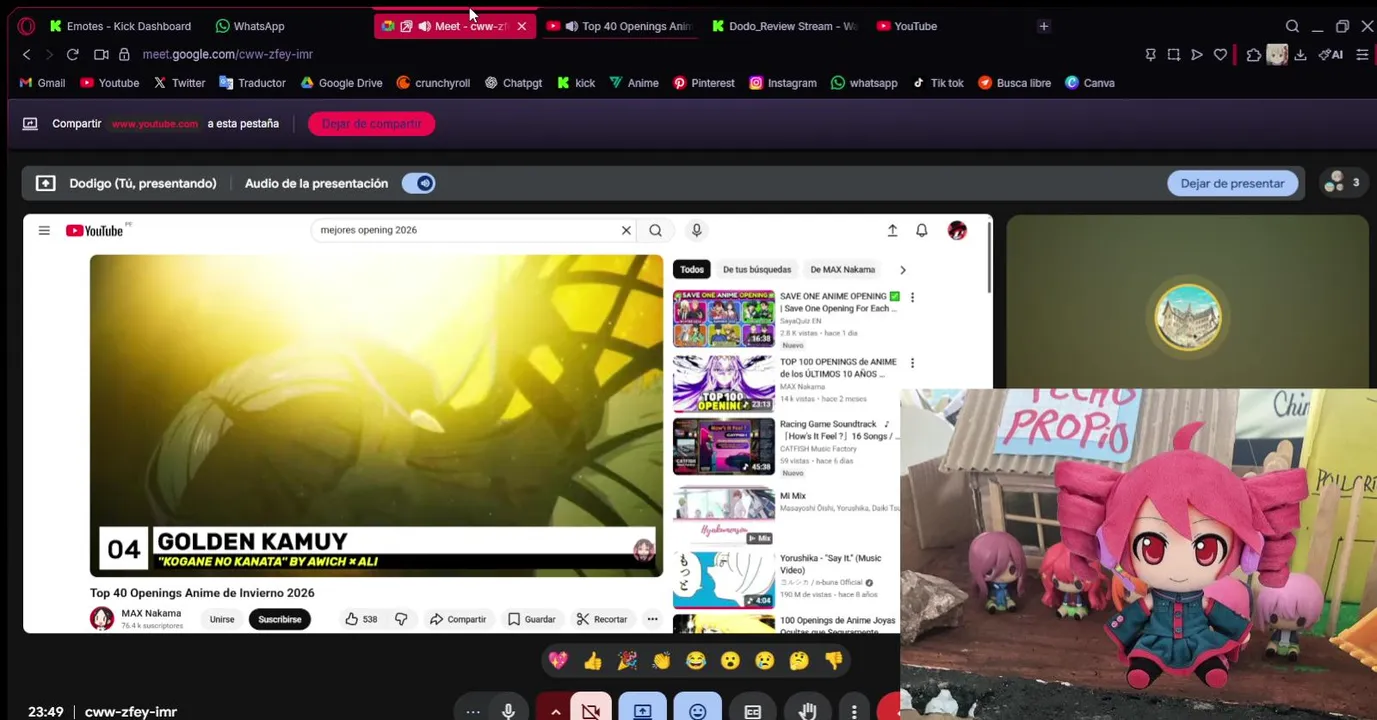This screenshot has width=1377, height=720.
Task: Click the YouTube logo in shared tab
Action: coord(95,231)
